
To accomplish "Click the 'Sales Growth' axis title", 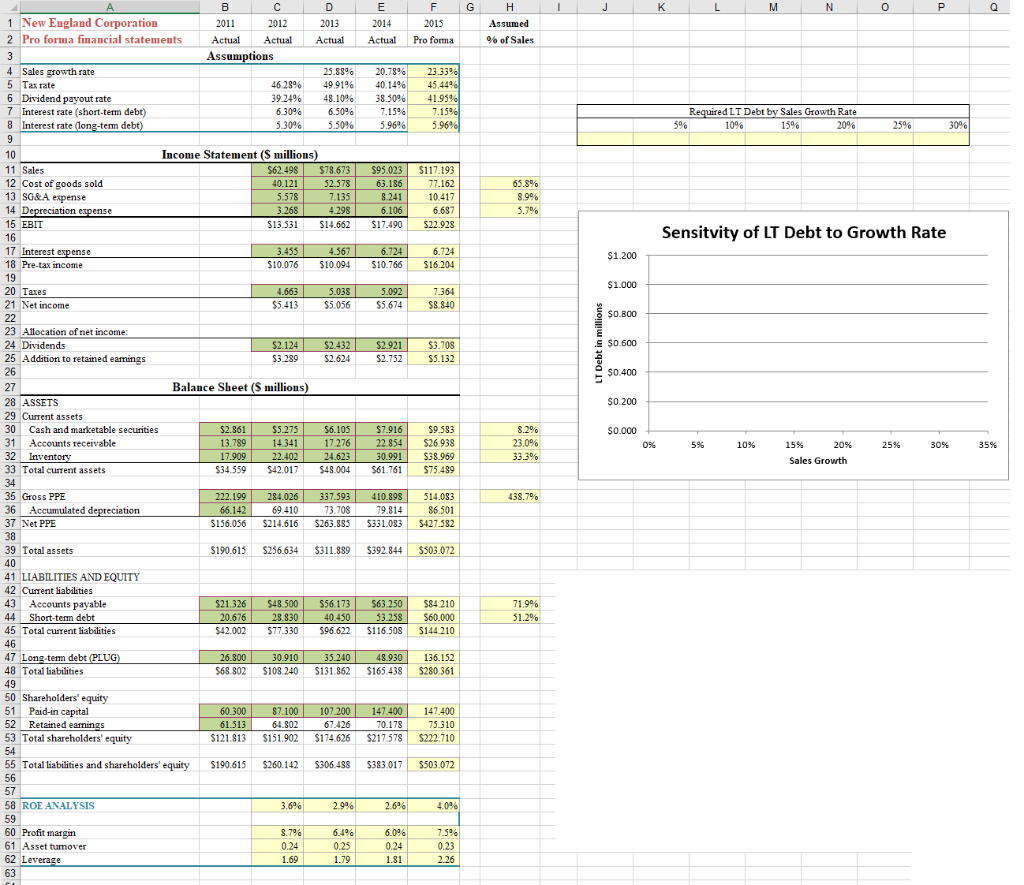I will point(818,460).
